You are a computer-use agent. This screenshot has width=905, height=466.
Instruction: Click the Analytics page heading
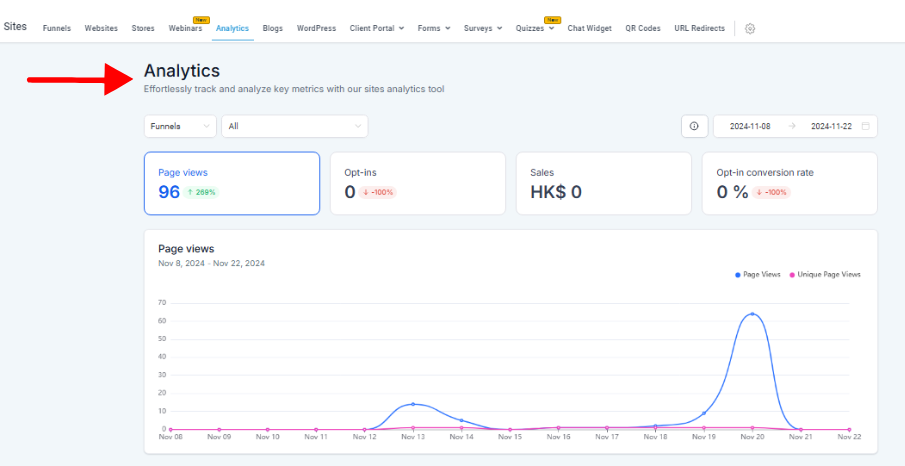[x=182, y=71]
